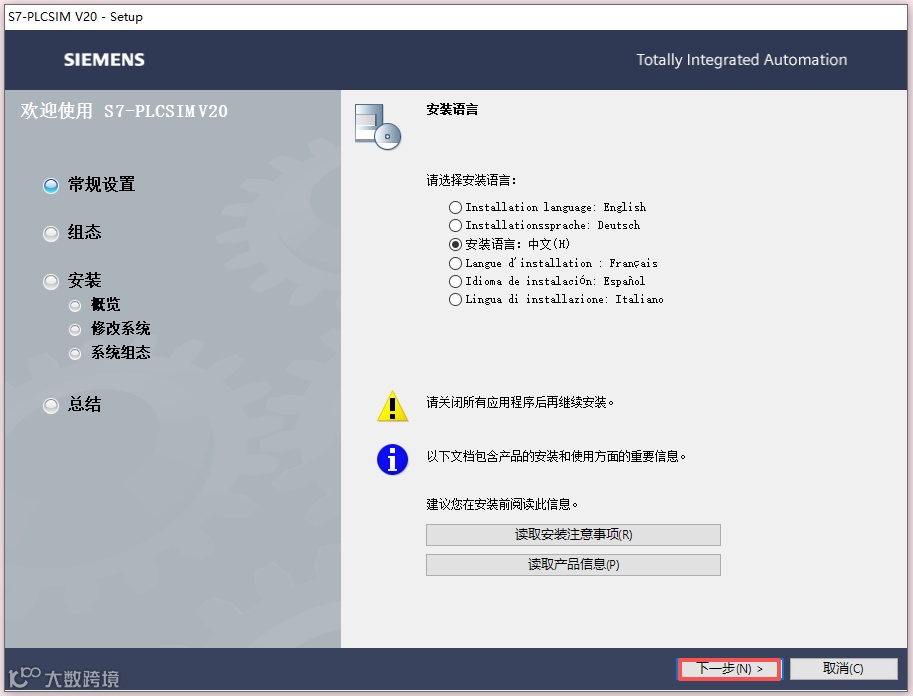Click 请选择安装语言 prompt text
The height and width of the screenshot is (696, 913).
pos(471,181)
